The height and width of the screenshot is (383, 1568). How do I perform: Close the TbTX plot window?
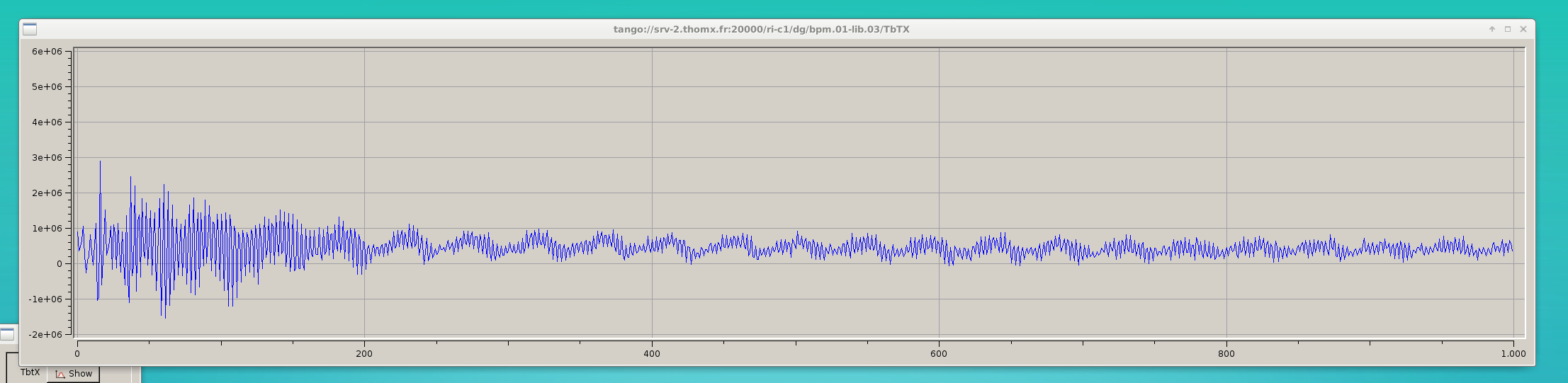point(1523,29)
